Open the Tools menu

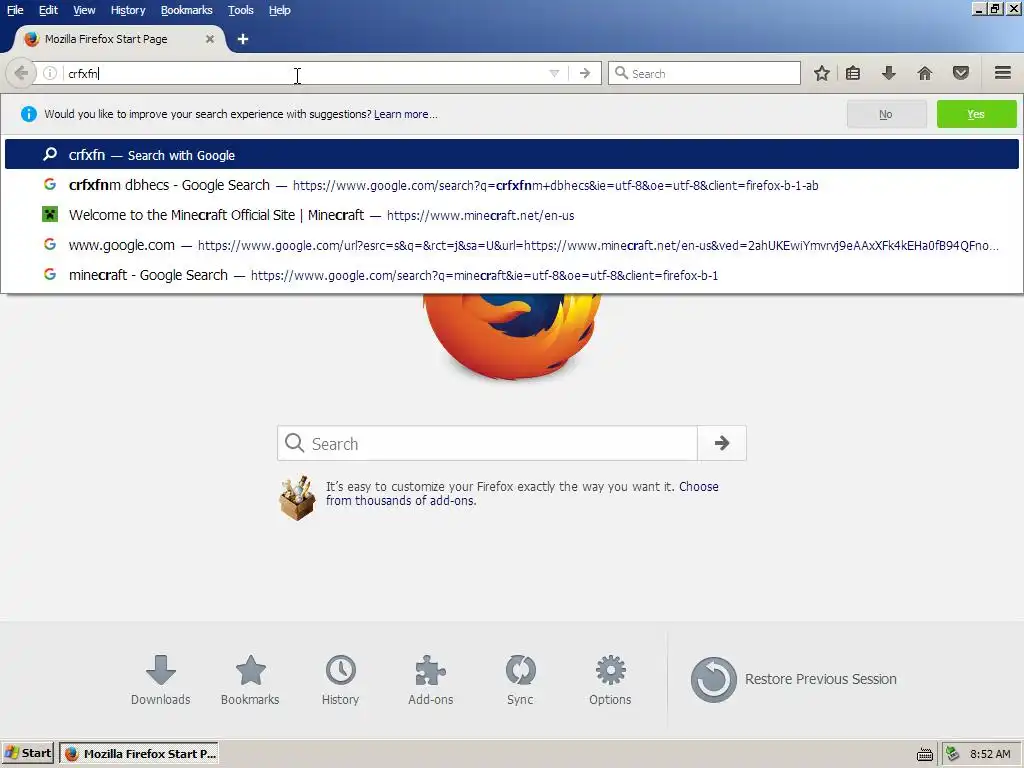[240, 10]
